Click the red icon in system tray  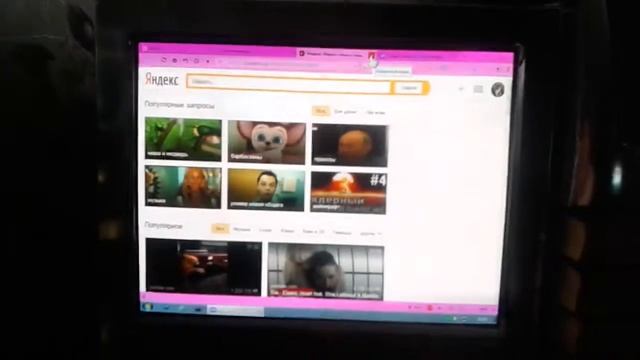[x=429, y=308]
